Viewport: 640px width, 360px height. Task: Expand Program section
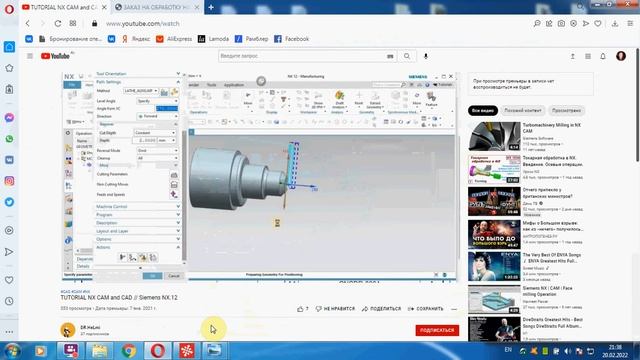(x=138, y=215)
